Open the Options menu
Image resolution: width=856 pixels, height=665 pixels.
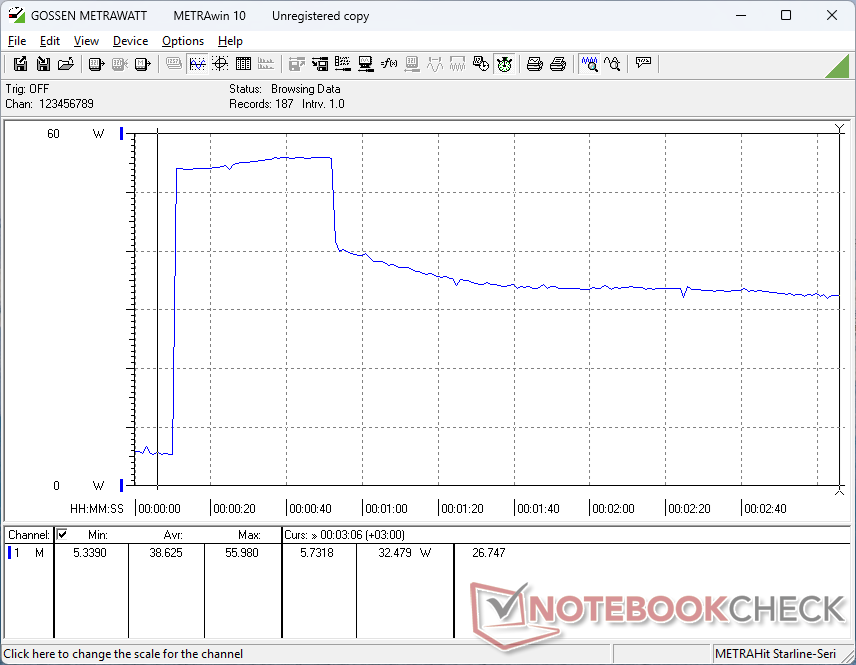tap(183, 41)
